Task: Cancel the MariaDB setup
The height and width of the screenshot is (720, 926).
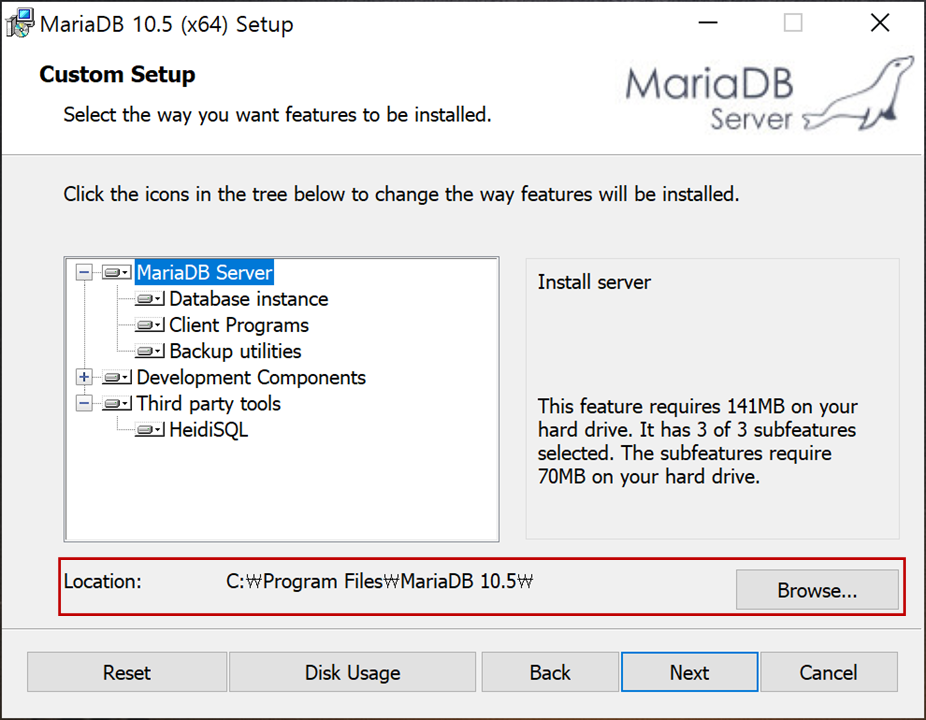Action: [829, 672]
